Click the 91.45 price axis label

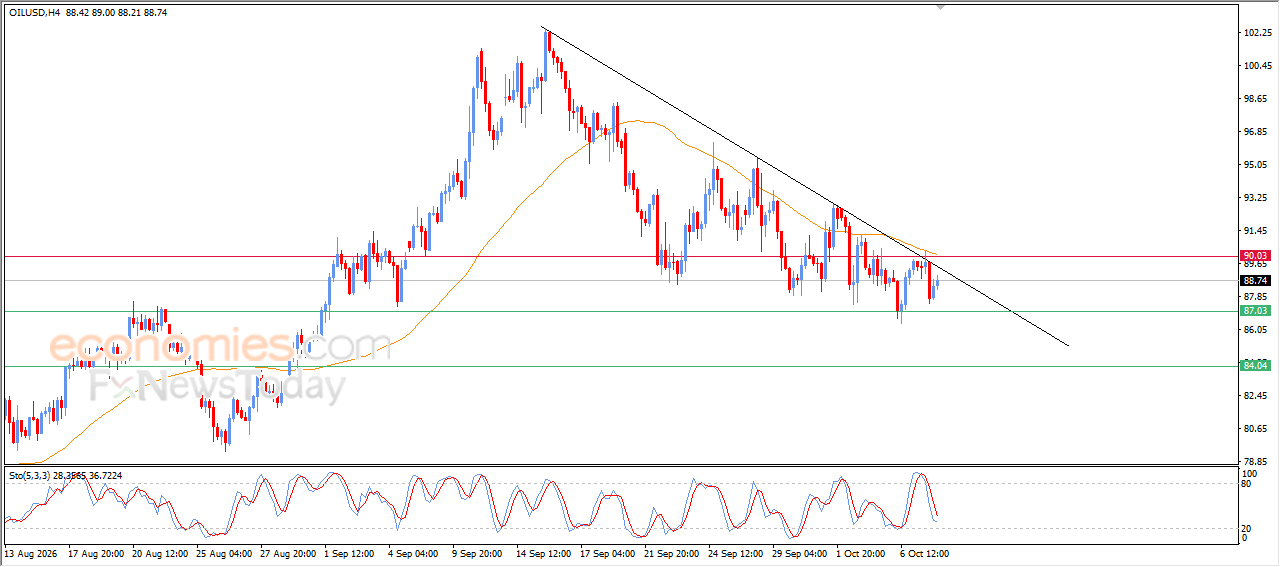pyautogui.click(x=1257, y=231)
